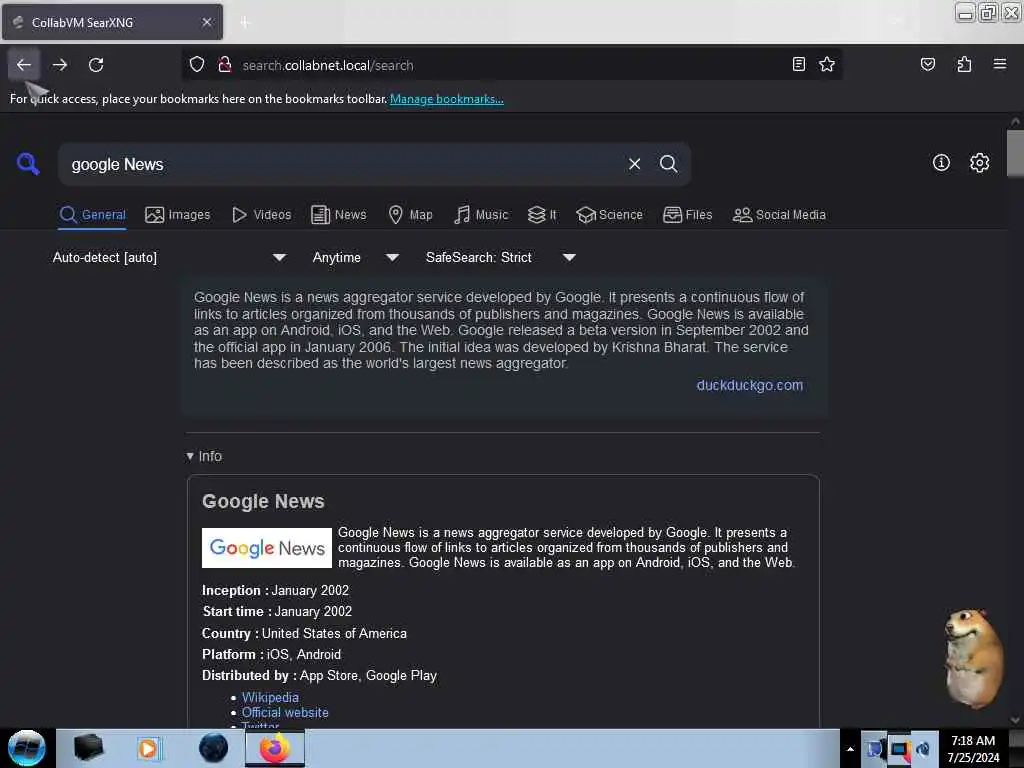This screenshot has width=1024, height=768.
Task: Toggle reader view in the address bar
Action: click(798, 65)
